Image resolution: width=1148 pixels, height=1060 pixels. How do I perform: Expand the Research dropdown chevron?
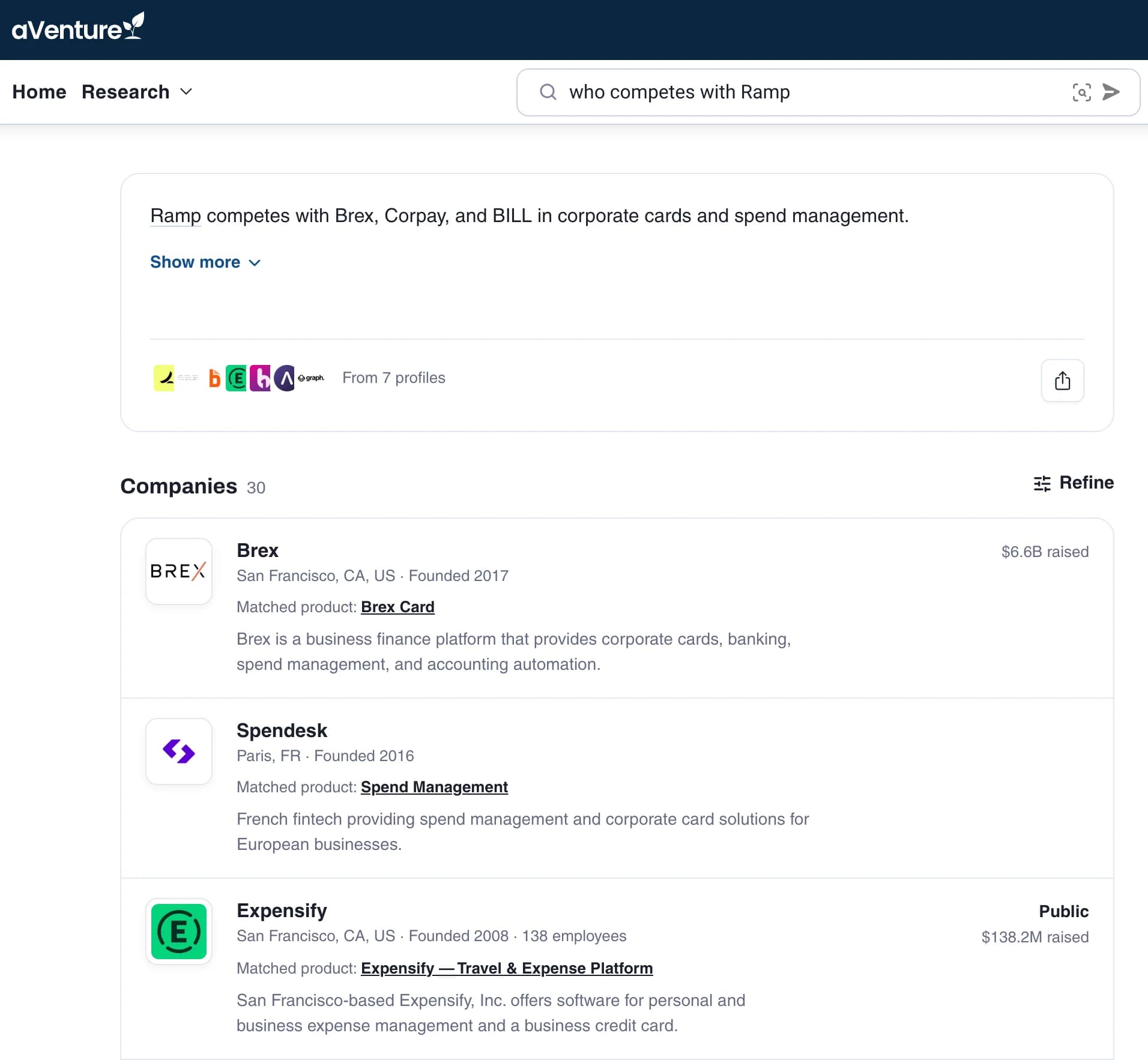click(x=186, y=92)
